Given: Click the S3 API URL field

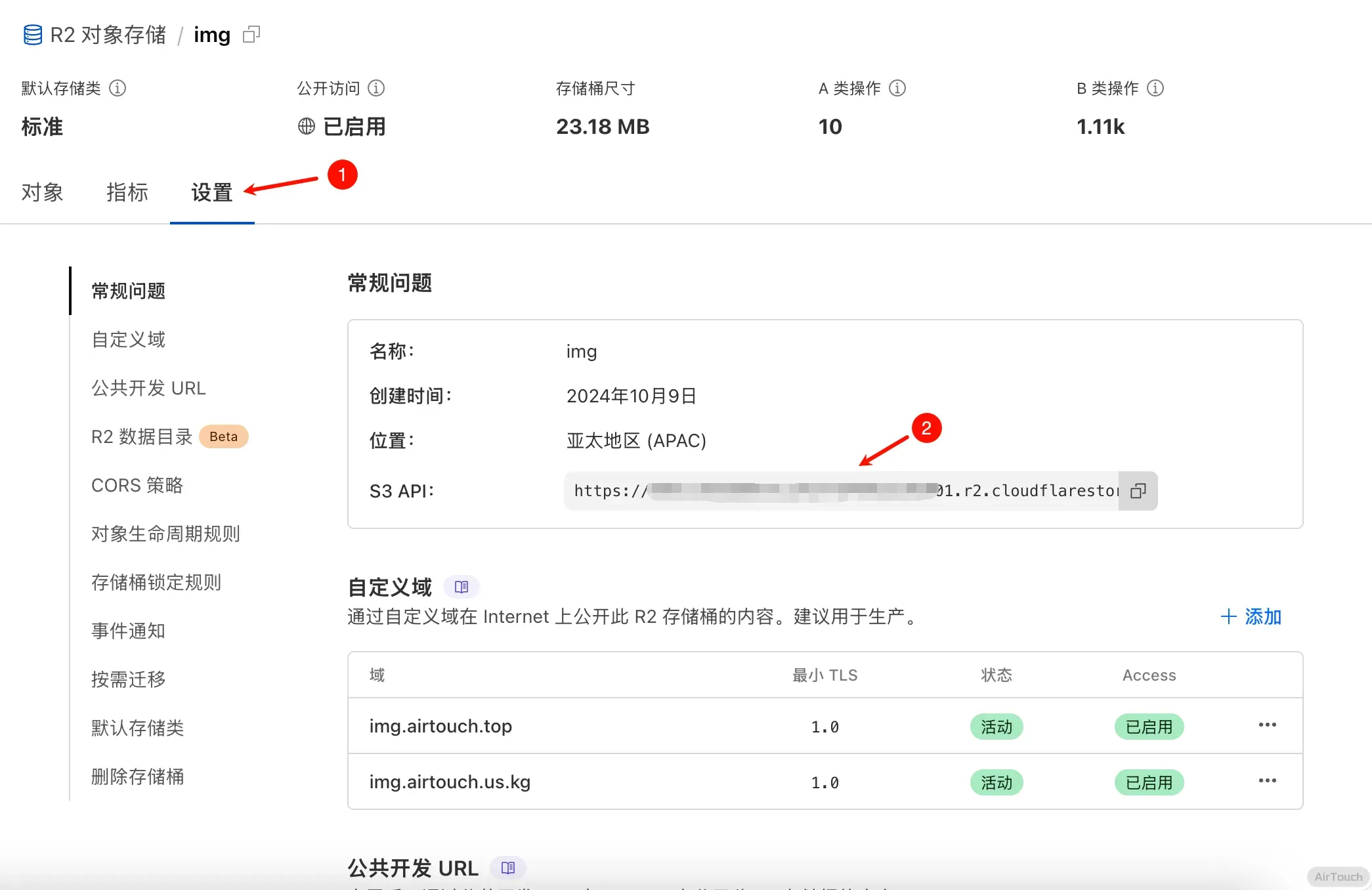Looking at the screenshot, I should click(840, 491).
